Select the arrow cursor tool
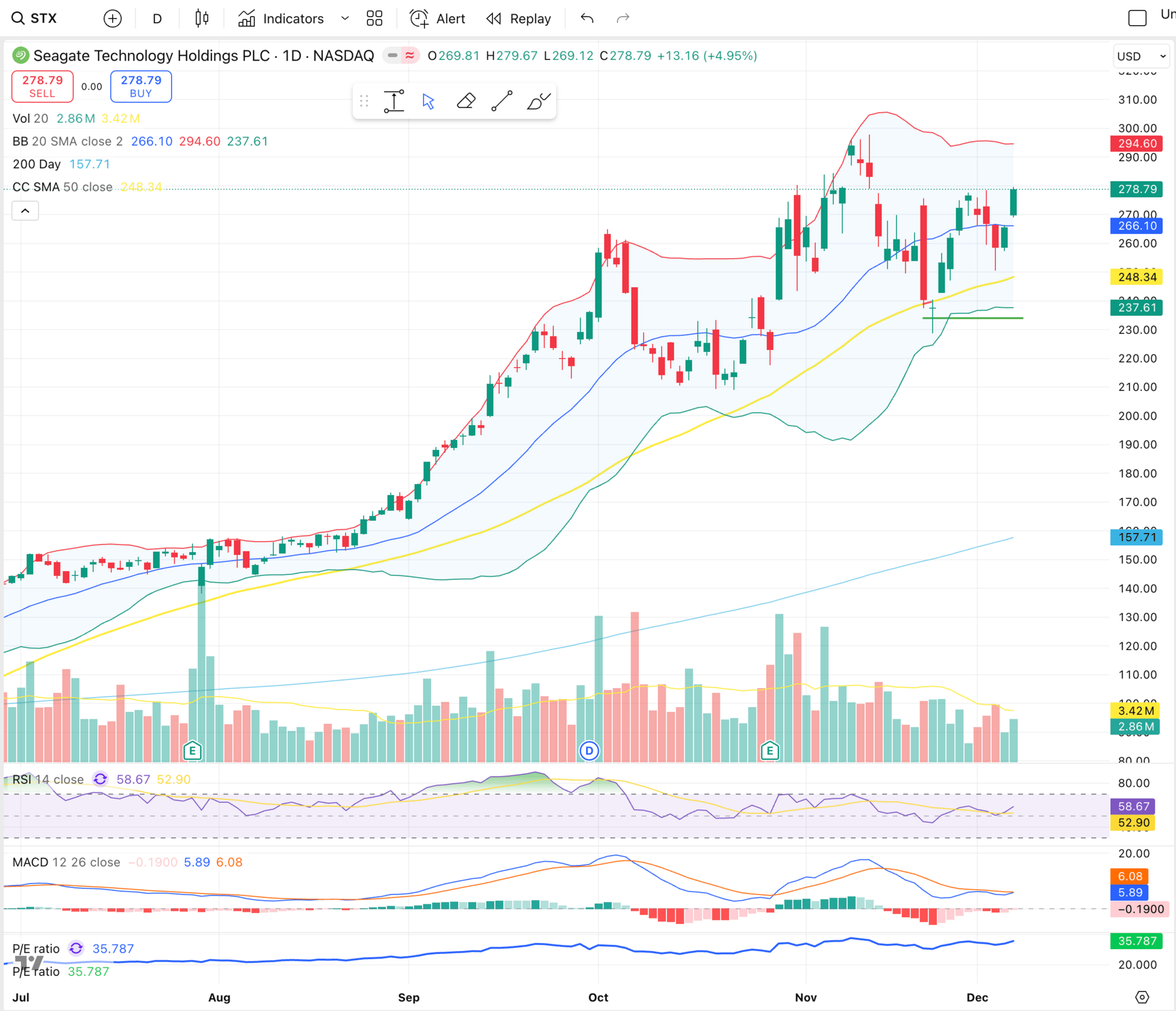 (429, 101)
